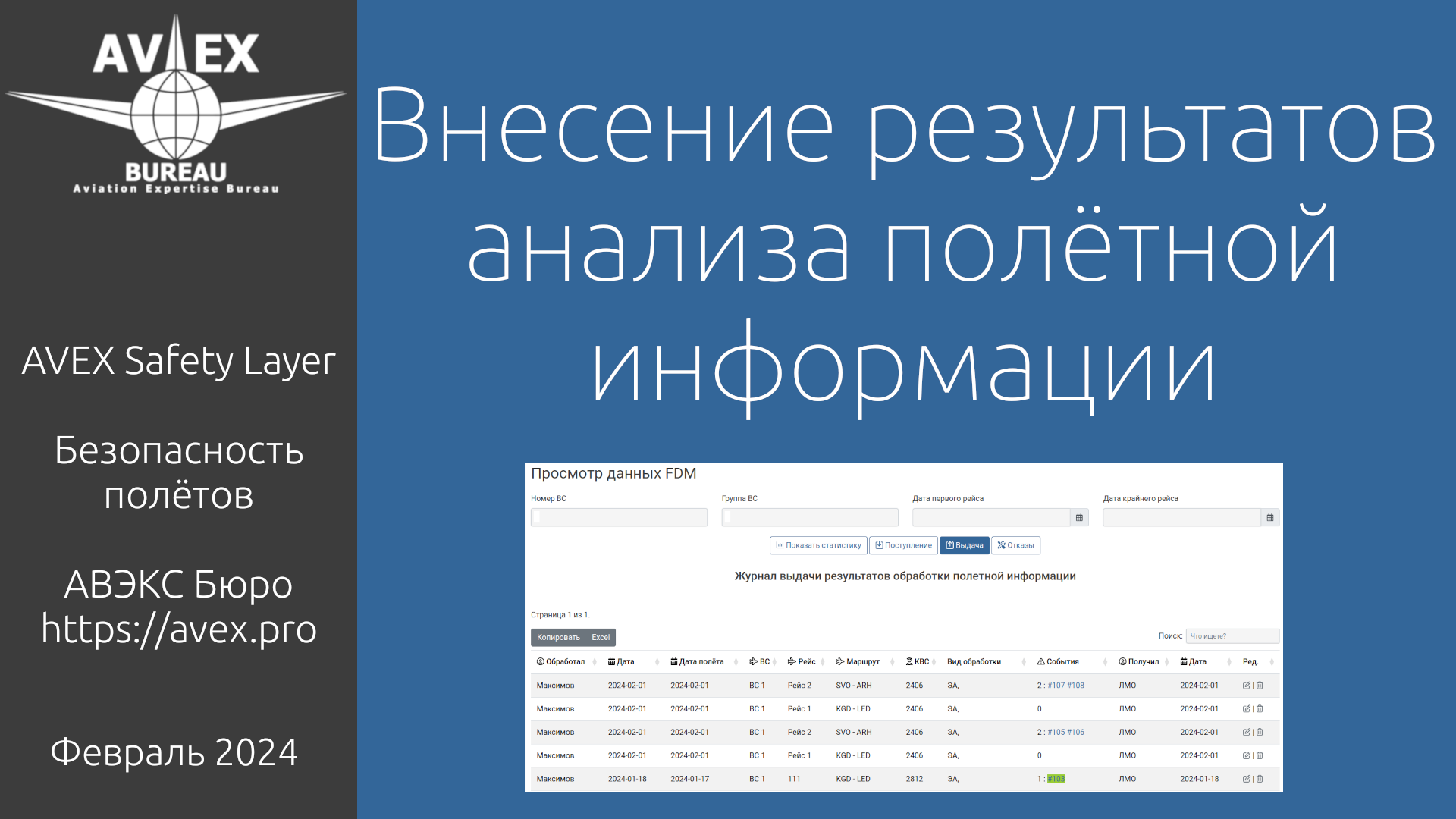
Task: Click the Поиск search field
Action: (1232, 636)
